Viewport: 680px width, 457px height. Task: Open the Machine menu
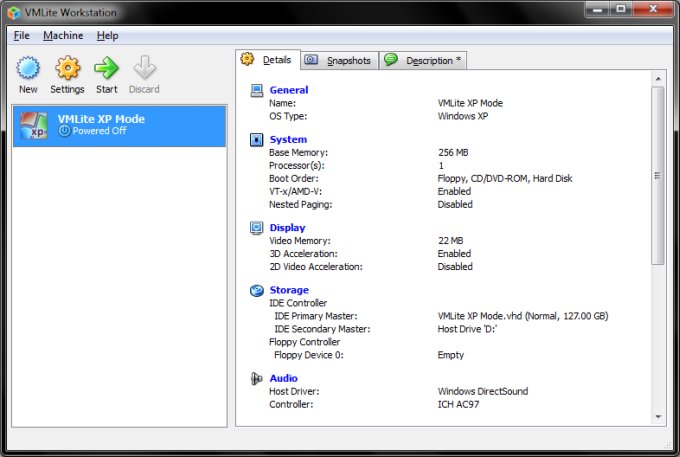pos(63,35)
